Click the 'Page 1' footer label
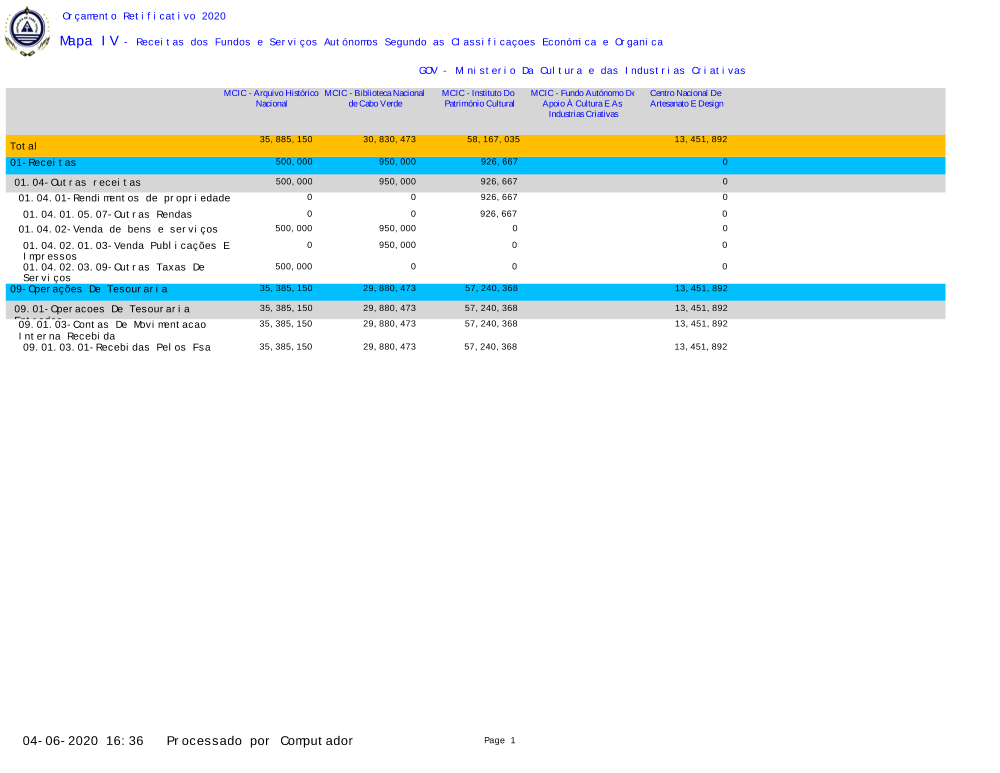The height and width of the screenshot is (773, 1000). click(x=499, y=740)
